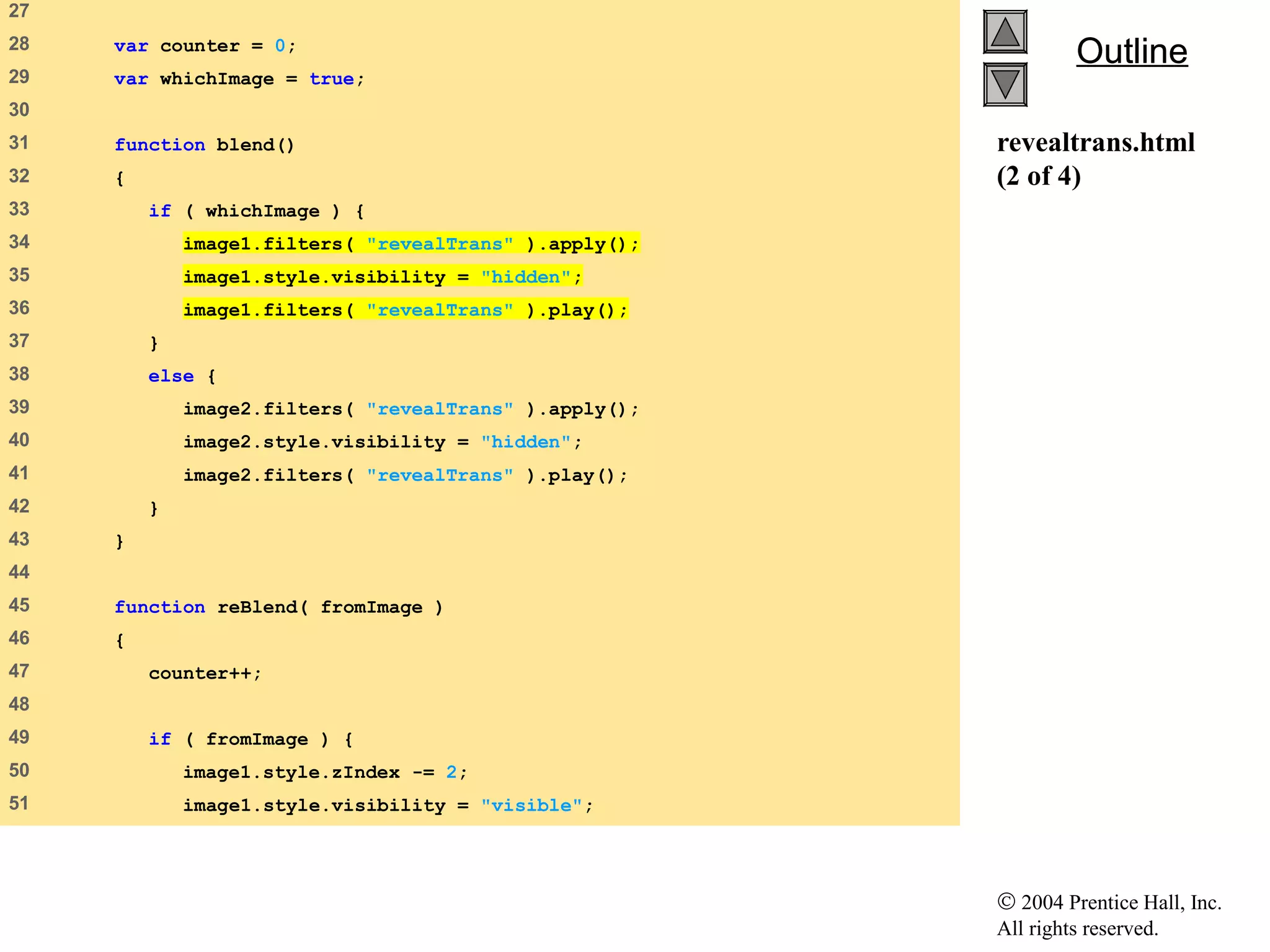
Task: Click line number 30
Action: [19, 110]
